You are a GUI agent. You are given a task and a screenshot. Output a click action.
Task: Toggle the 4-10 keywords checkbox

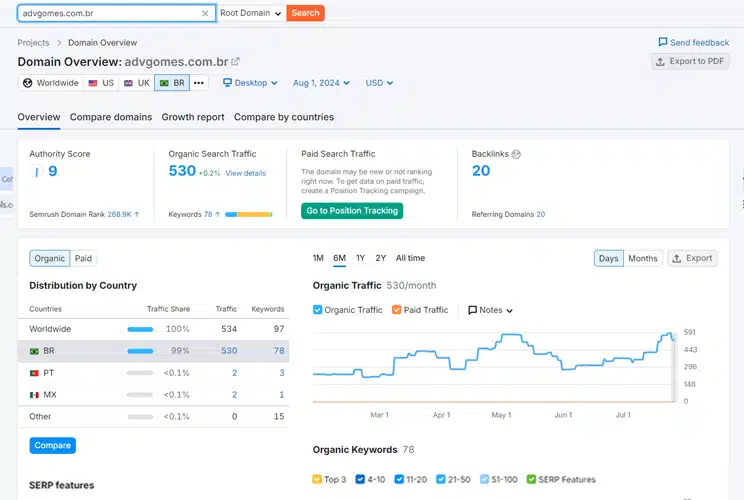pyautogui.click(x=360, y=479)
